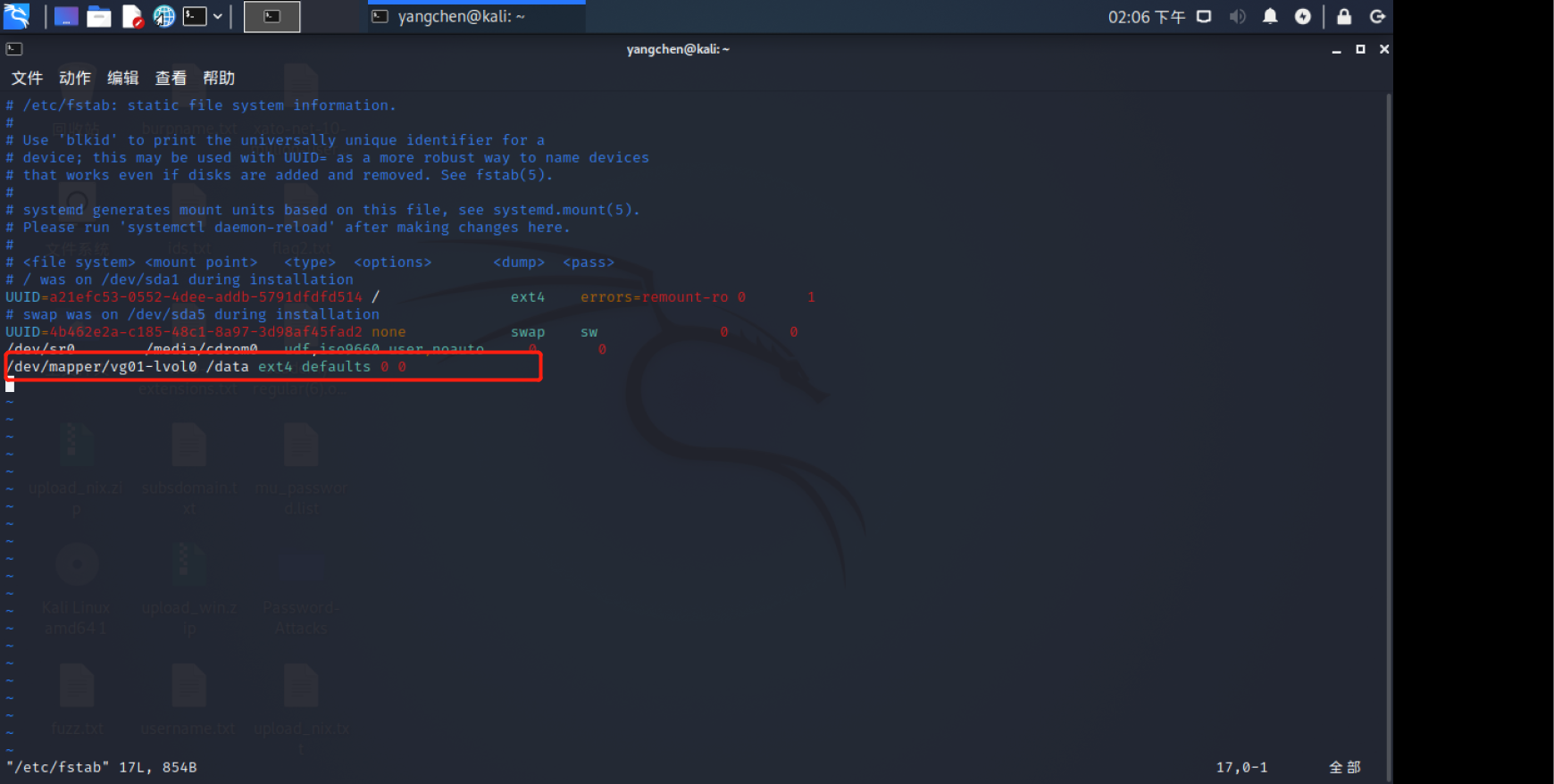Click the "/media/cdrom0" mount point text

click(202, 348)
